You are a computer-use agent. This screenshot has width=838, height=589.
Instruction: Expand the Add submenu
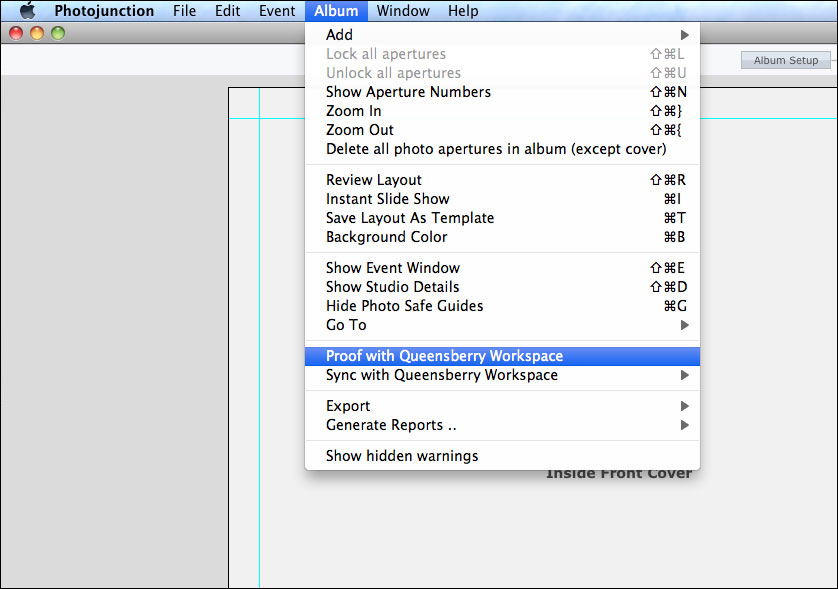click(502, 35)
